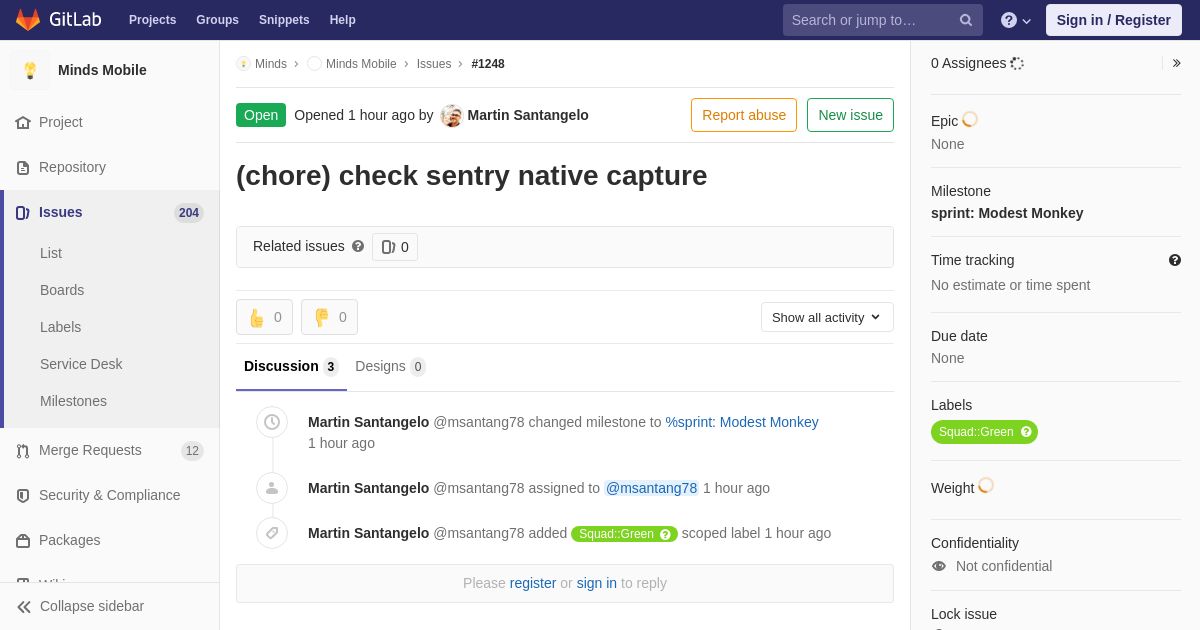1200x630 pixels.
Task: Open the Snippets menu item
Action: coord(284,20)
